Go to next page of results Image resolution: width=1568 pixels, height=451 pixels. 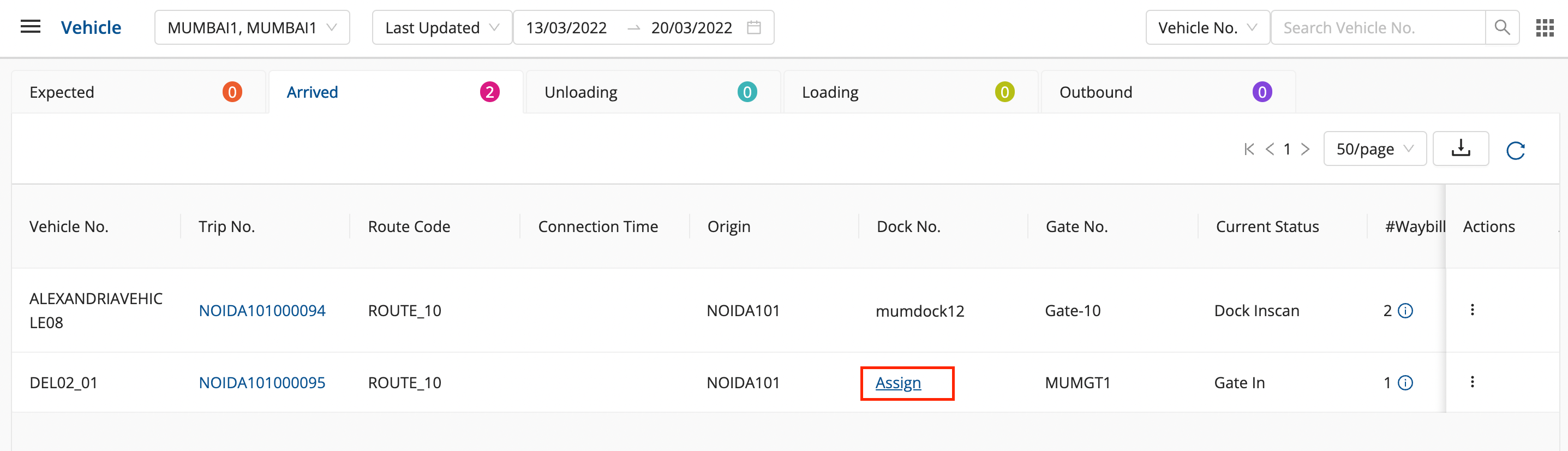[x=1305, y=149]
